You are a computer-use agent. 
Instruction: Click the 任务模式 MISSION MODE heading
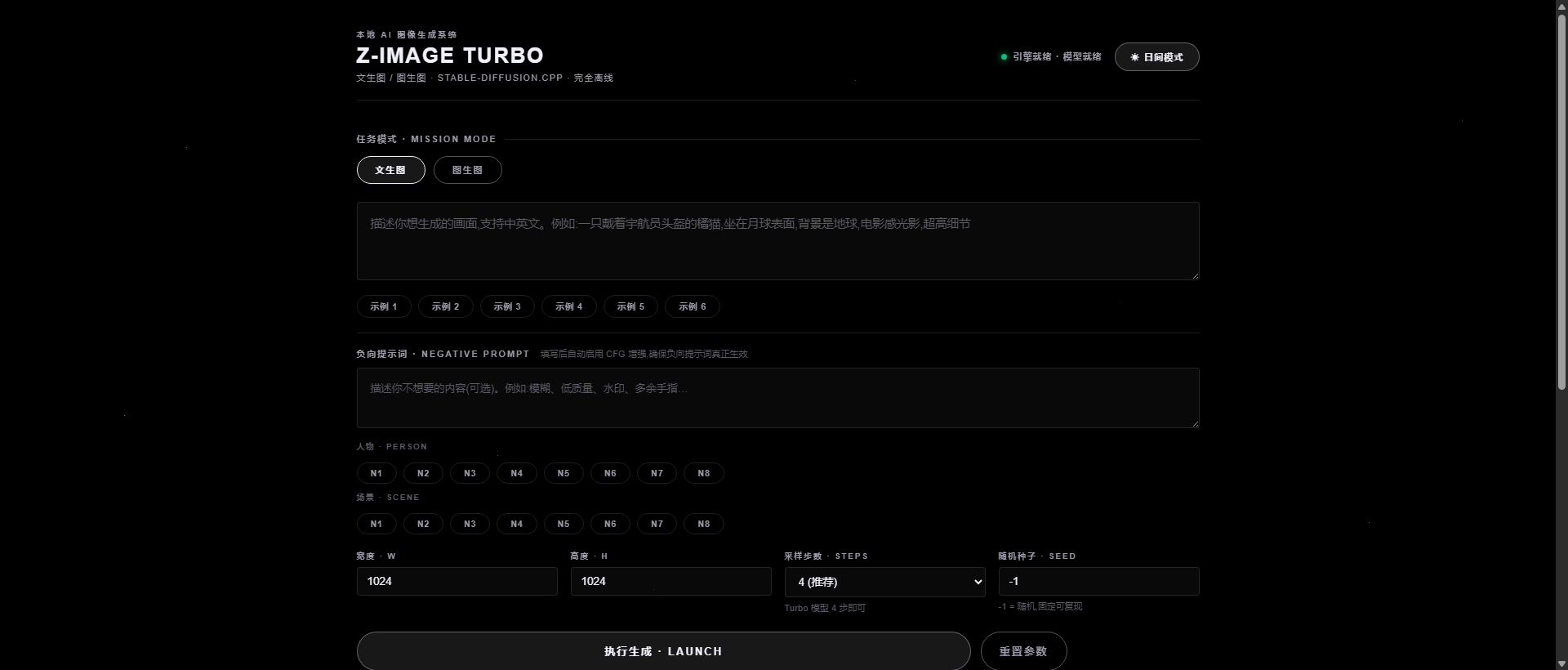tap(426, 139)
